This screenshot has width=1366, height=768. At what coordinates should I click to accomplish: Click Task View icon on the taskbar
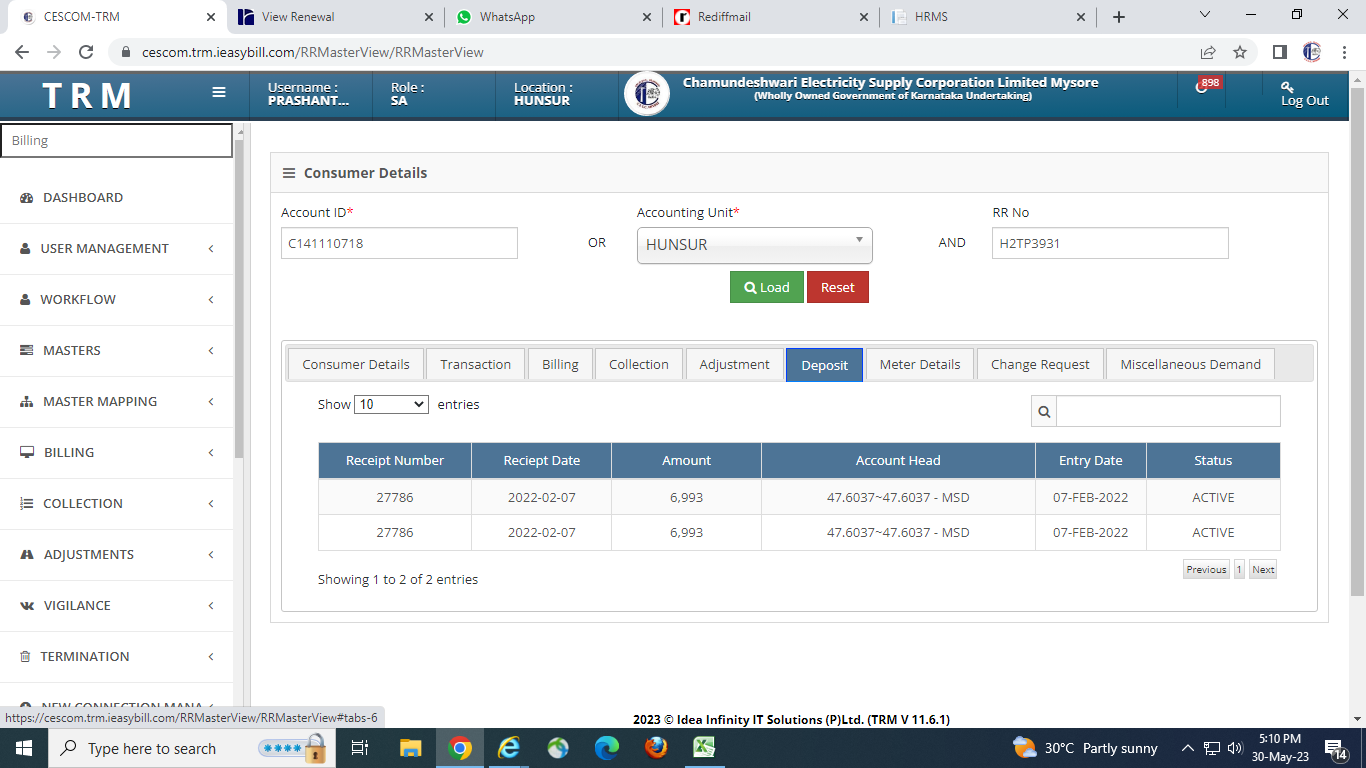tap(361, 748)
